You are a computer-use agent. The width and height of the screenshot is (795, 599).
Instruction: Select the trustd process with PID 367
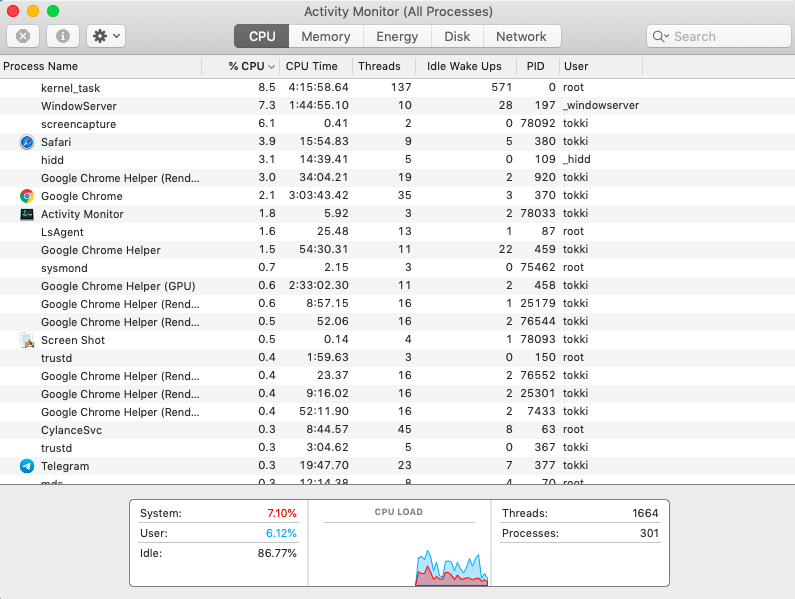coord(398,448)
